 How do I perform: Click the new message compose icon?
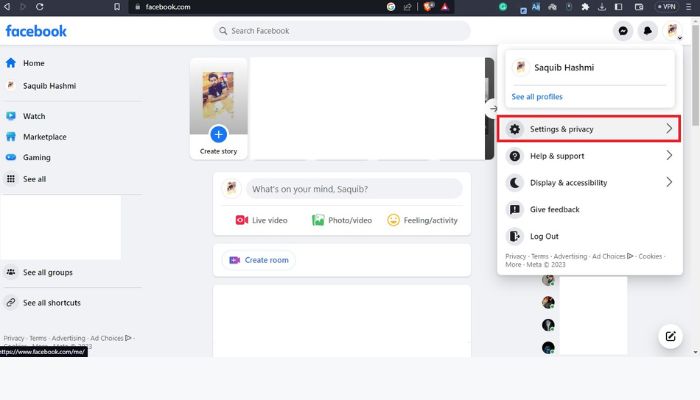670,336
